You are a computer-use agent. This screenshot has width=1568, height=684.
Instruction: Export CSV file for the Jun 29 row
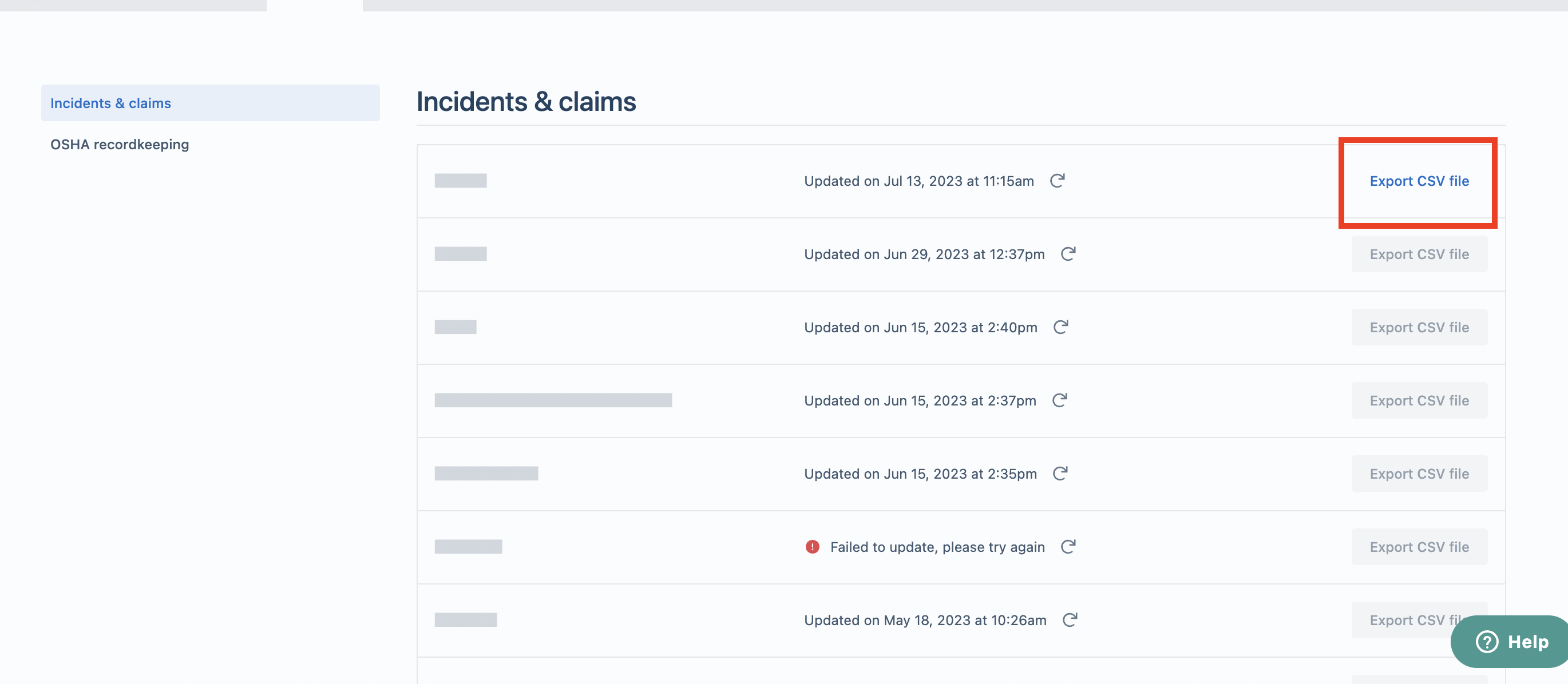pyautogui.click(x=1419, y=254)
